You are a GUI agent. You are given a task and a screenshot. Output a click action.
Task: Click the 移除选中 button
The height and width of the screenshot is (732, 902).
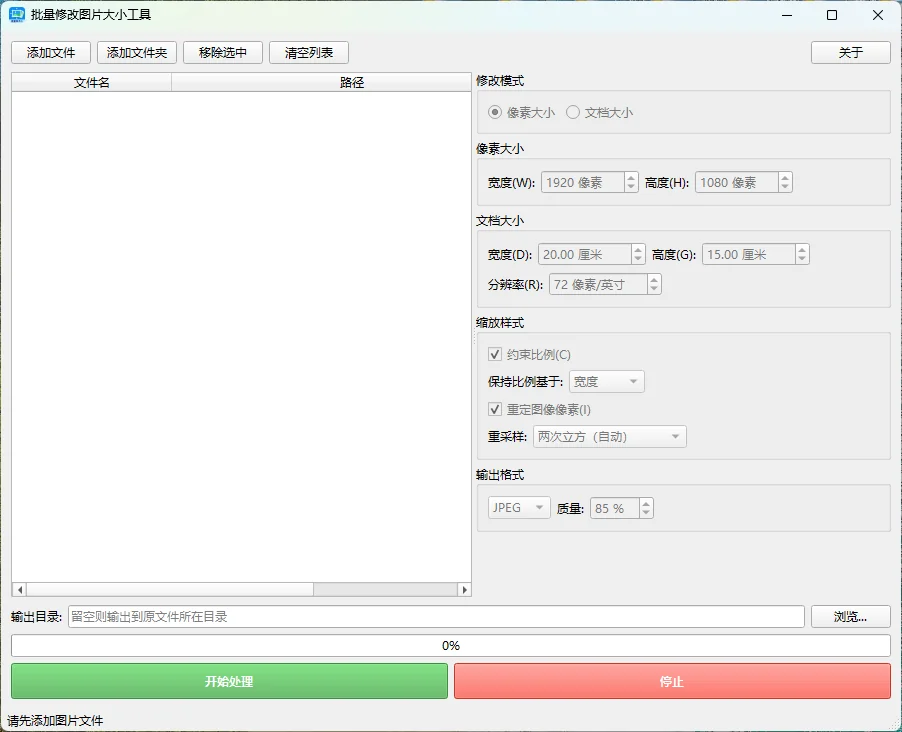pos(223,53)
